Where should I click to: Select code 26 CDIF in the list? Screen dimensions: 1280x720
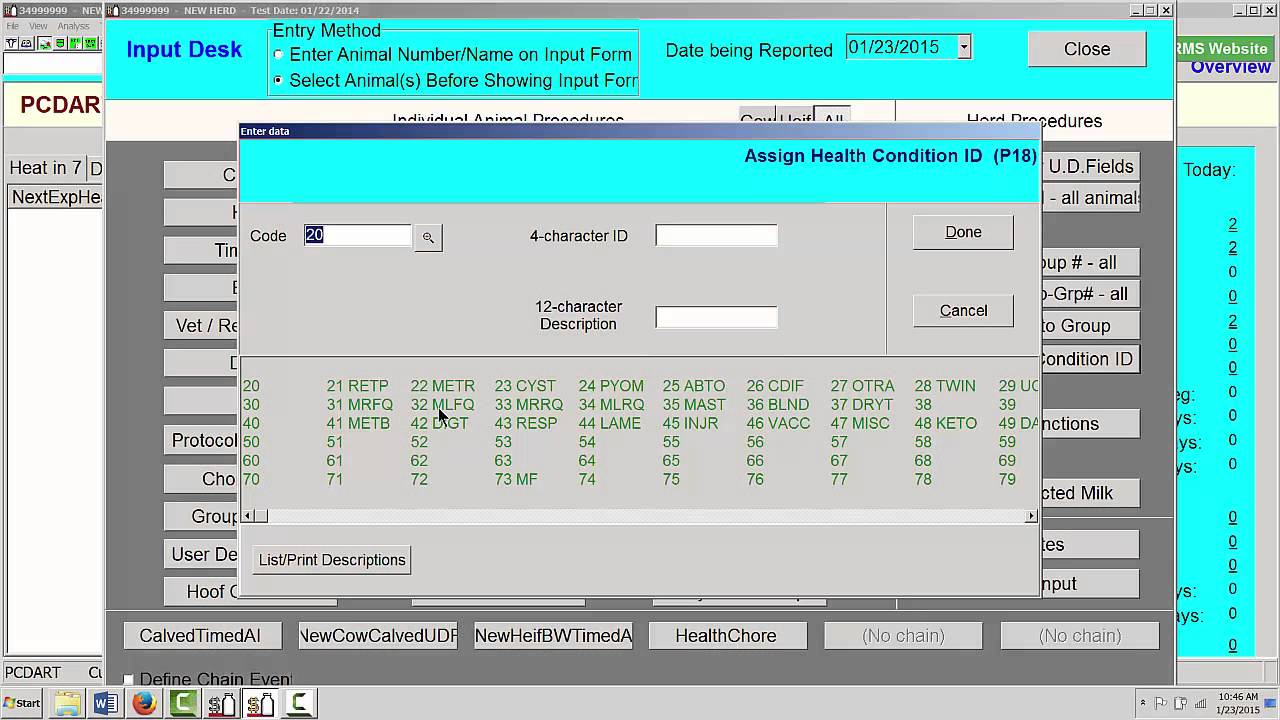pyautogui.click(x=775, y=386)
